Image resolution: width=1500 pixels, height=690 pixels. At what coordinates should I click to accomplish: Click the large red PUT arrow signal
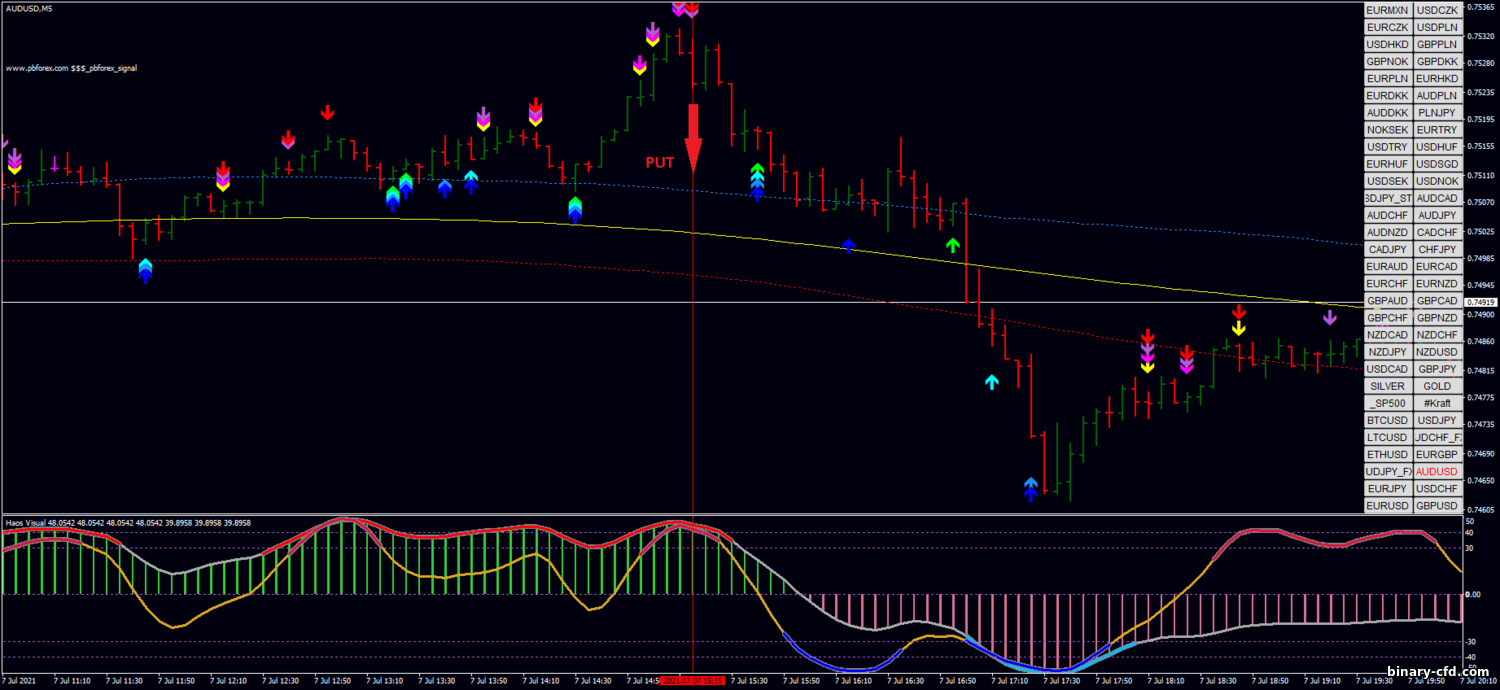693,138
